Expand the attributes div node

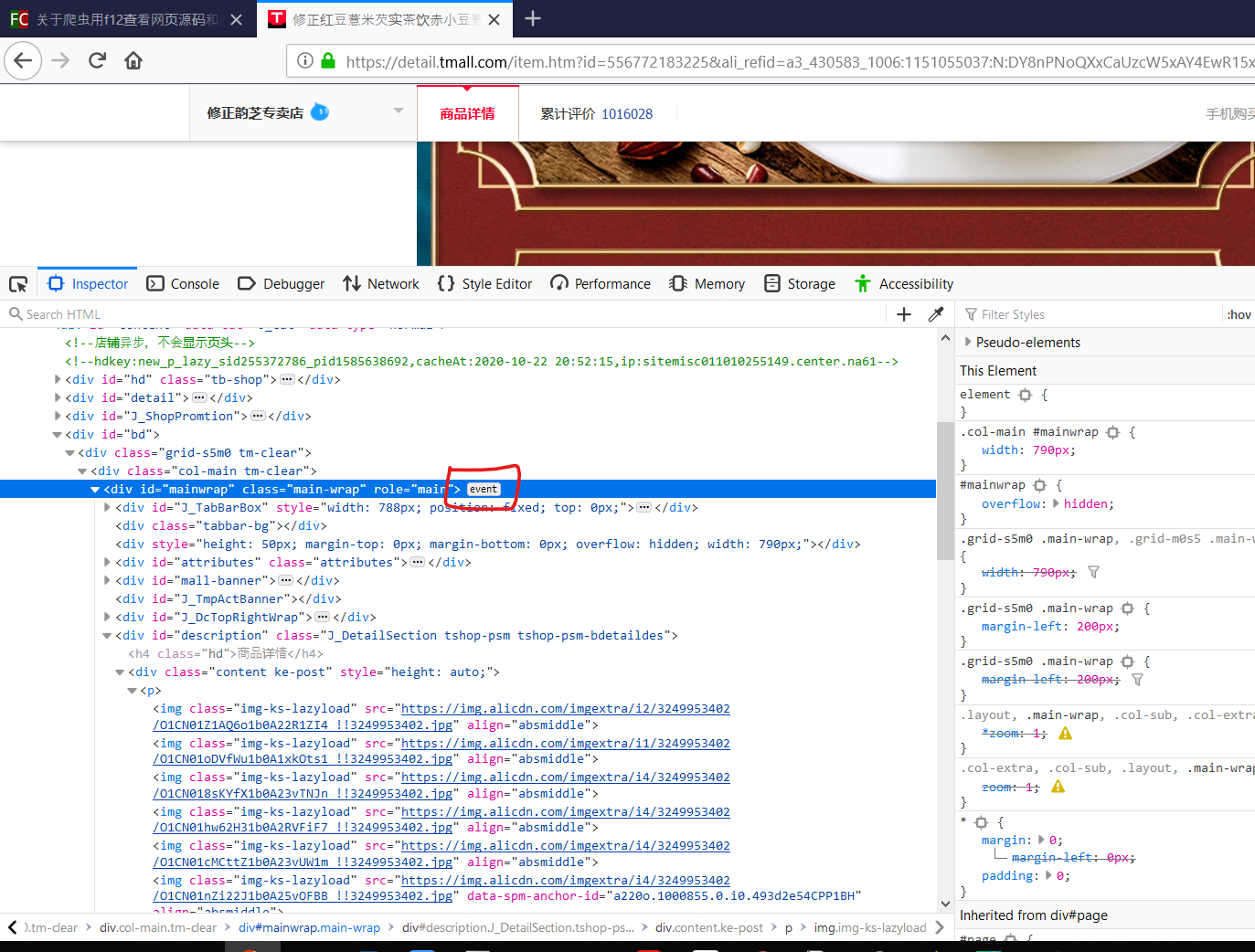point(108,562)
